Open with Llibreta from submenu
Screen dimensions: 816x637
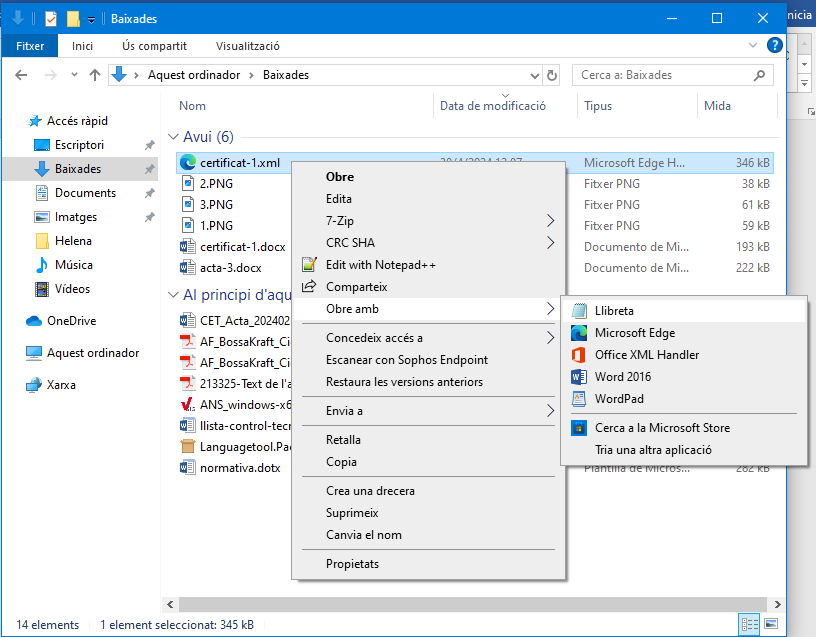[x=614, y=311]
